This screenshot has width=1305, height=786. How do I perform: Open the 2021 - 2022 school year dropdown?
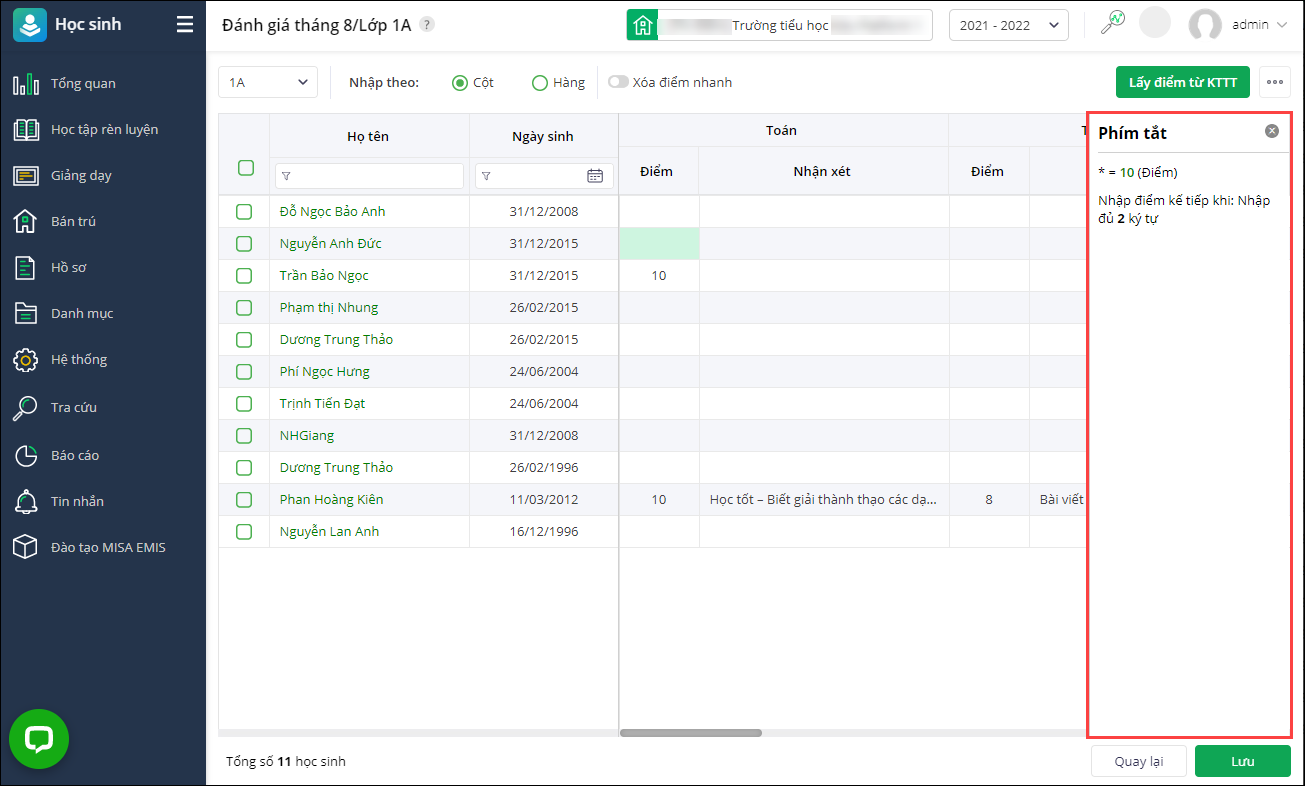(1008, 25)
